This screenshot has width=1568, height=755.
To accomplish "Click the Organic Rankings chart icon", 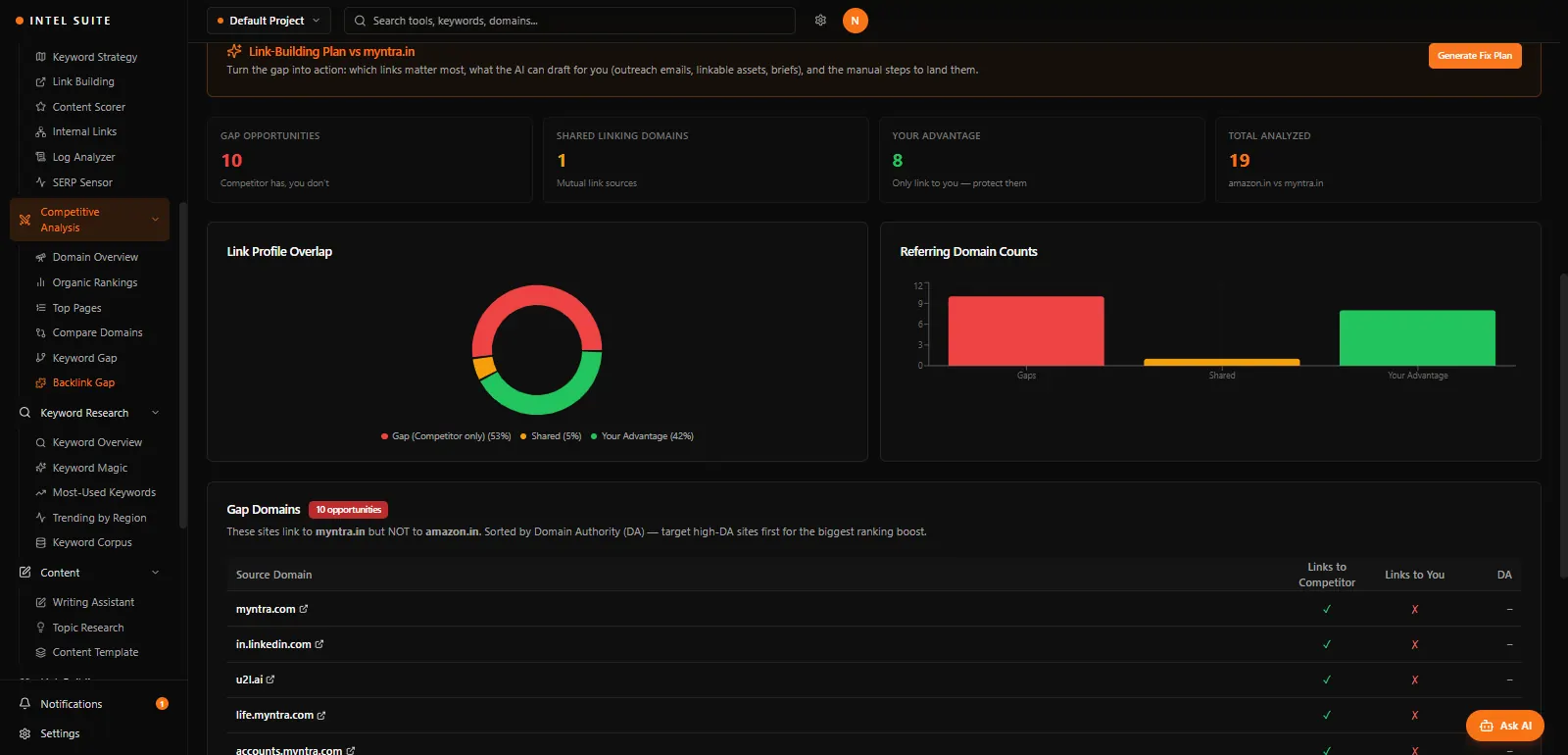I will tap(40, 282).
